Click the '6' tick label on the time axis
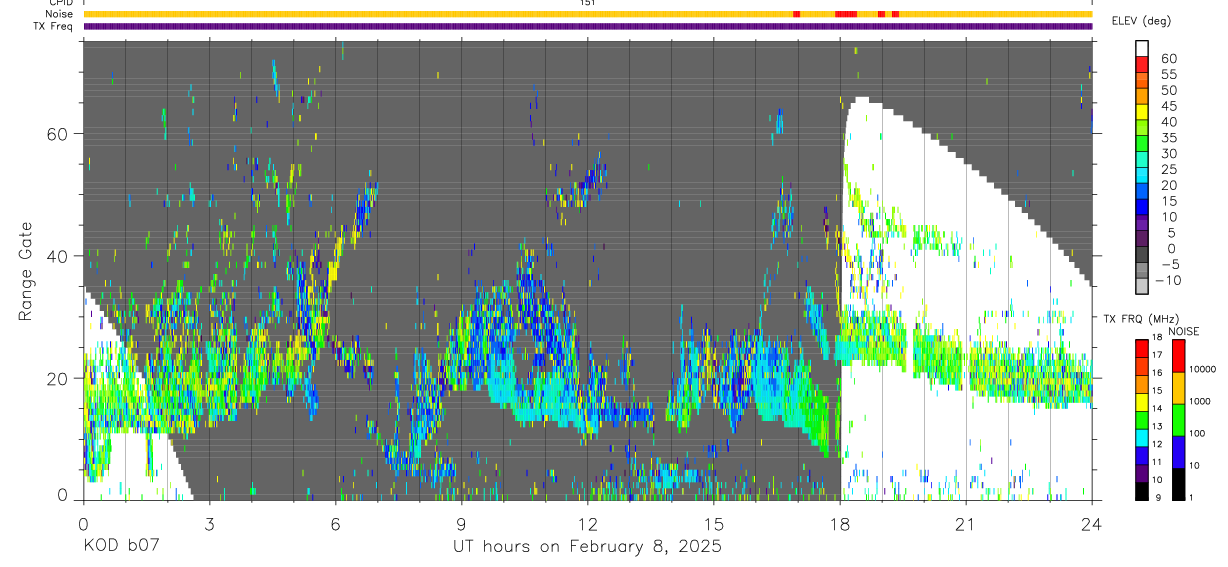1228x567 pixels. [336, 524]
